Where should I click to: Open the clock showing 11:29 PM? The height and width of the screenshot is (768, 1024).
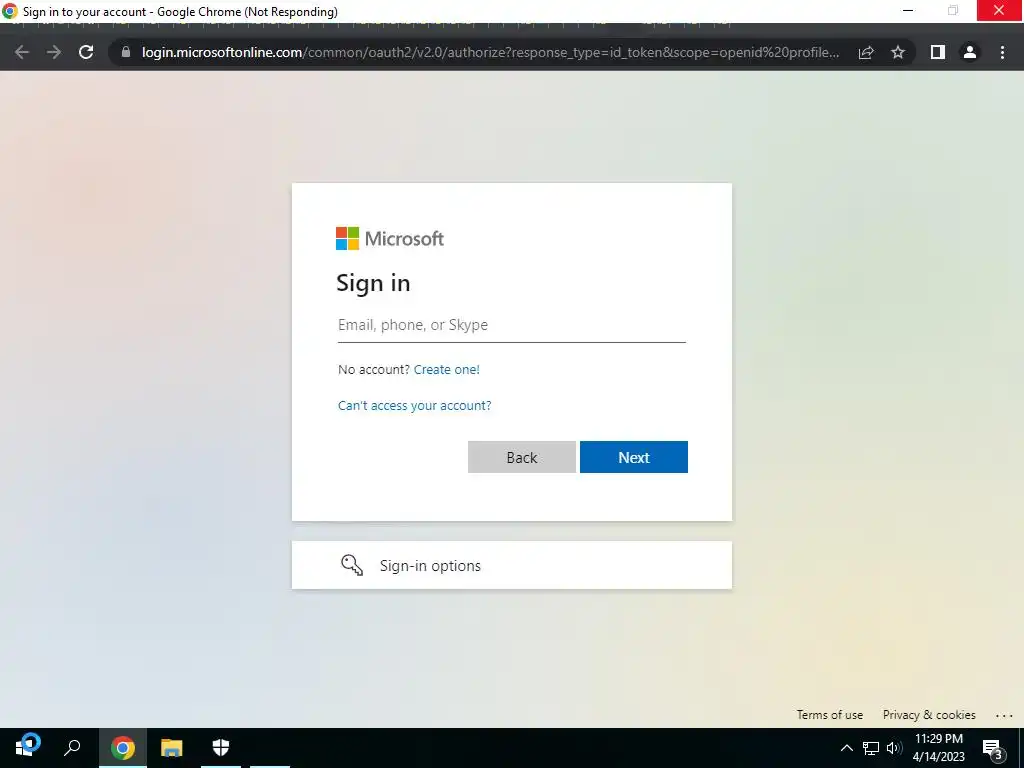tap(938, 748)
